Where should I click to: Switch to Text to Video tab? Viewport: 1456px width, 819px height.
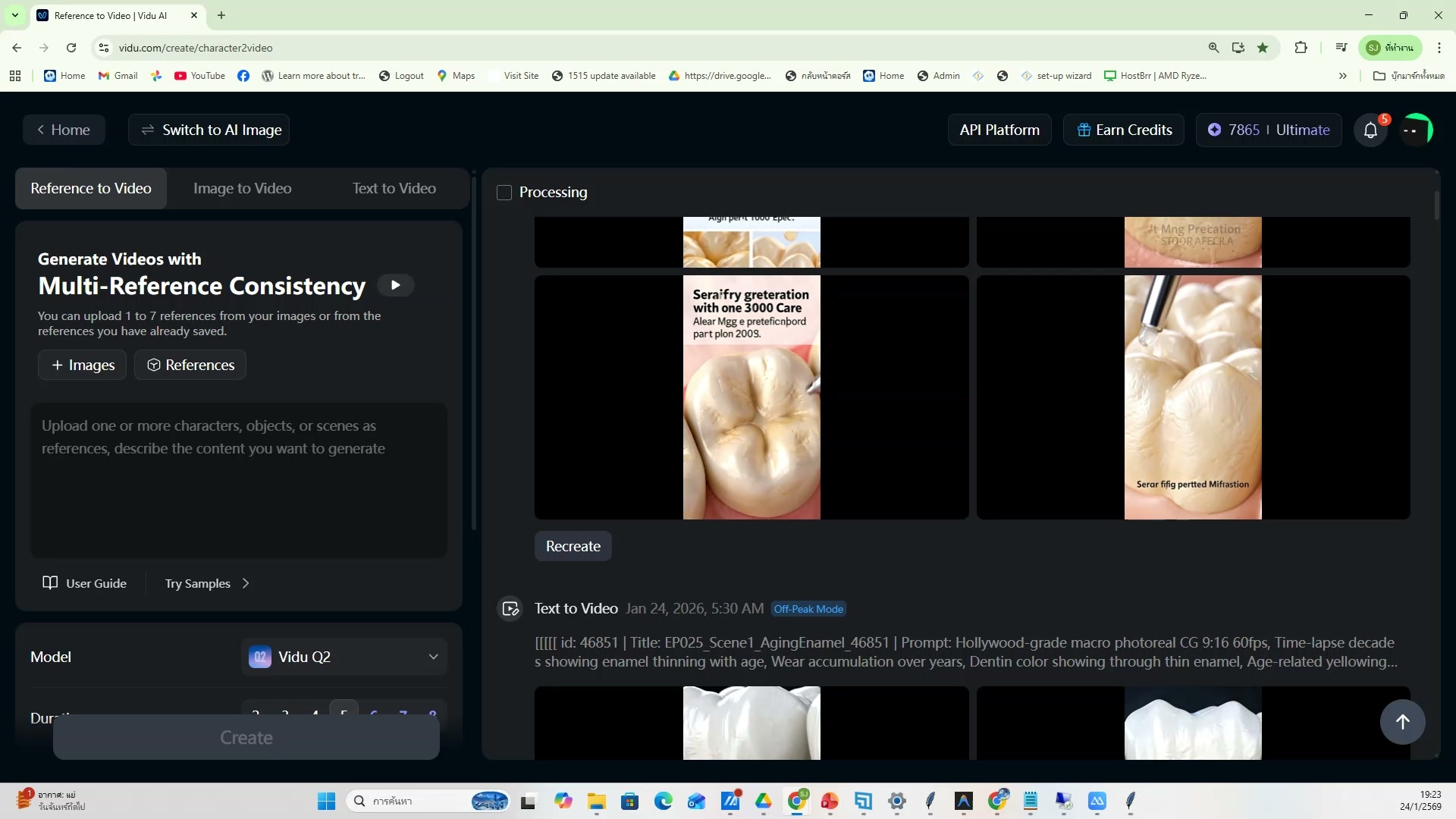(394, 189)
